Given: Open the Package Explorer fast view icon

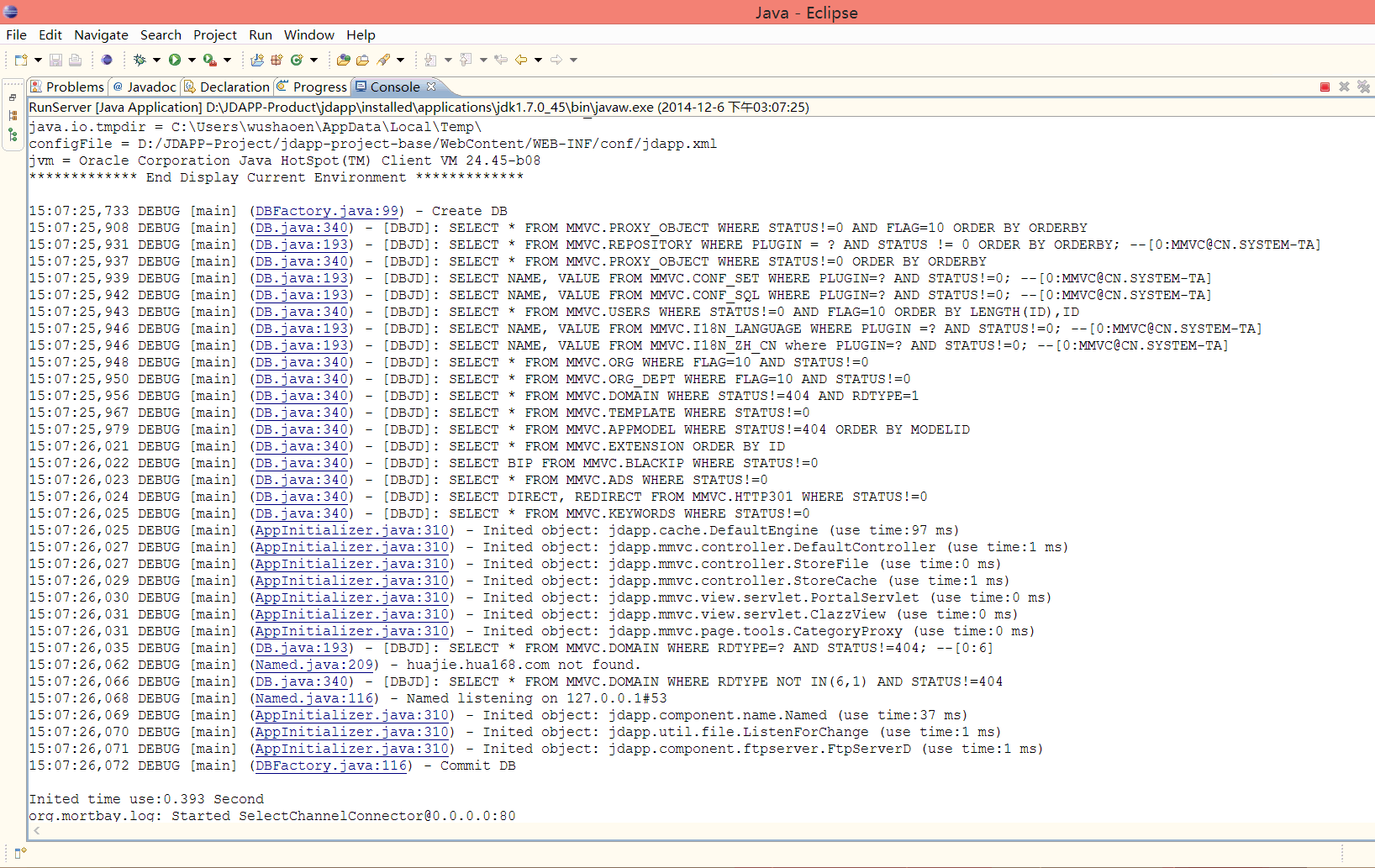Looking at the screenshot, I should 13,116.
